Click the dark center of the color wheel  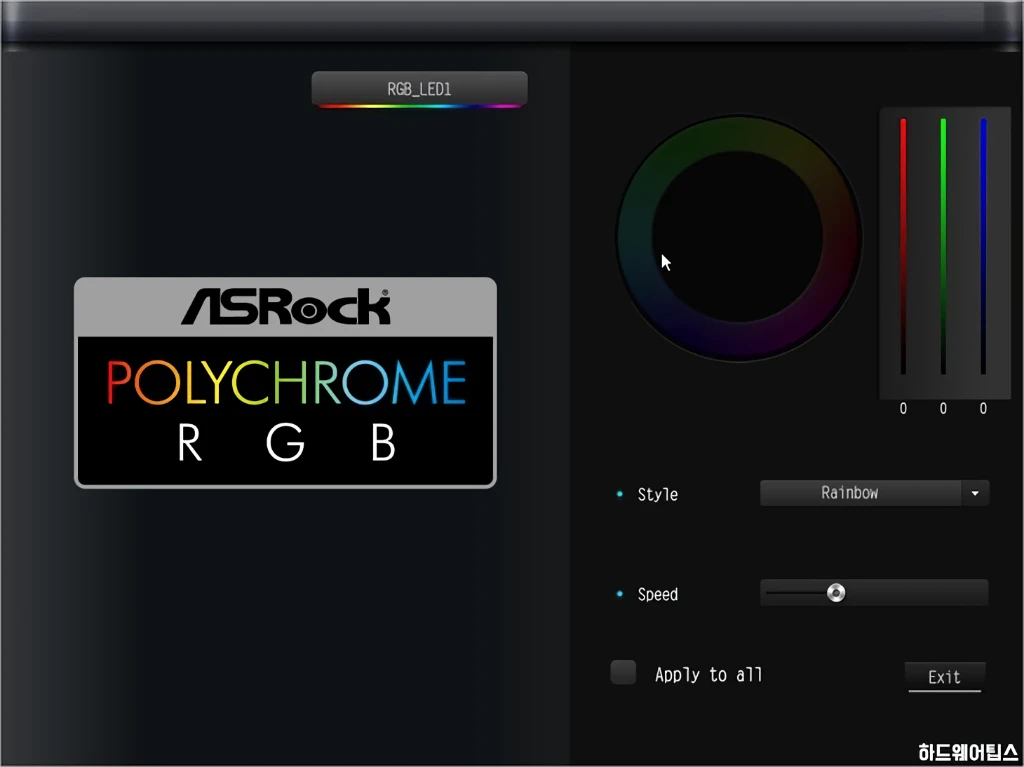pos(739,237)
